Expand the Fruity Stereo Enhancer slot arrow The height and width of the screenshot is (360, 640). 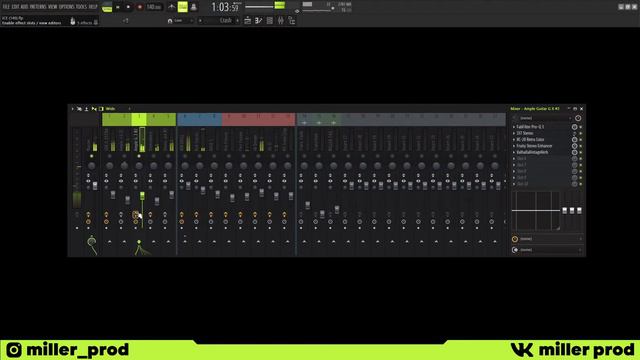[x=514, y=146]
